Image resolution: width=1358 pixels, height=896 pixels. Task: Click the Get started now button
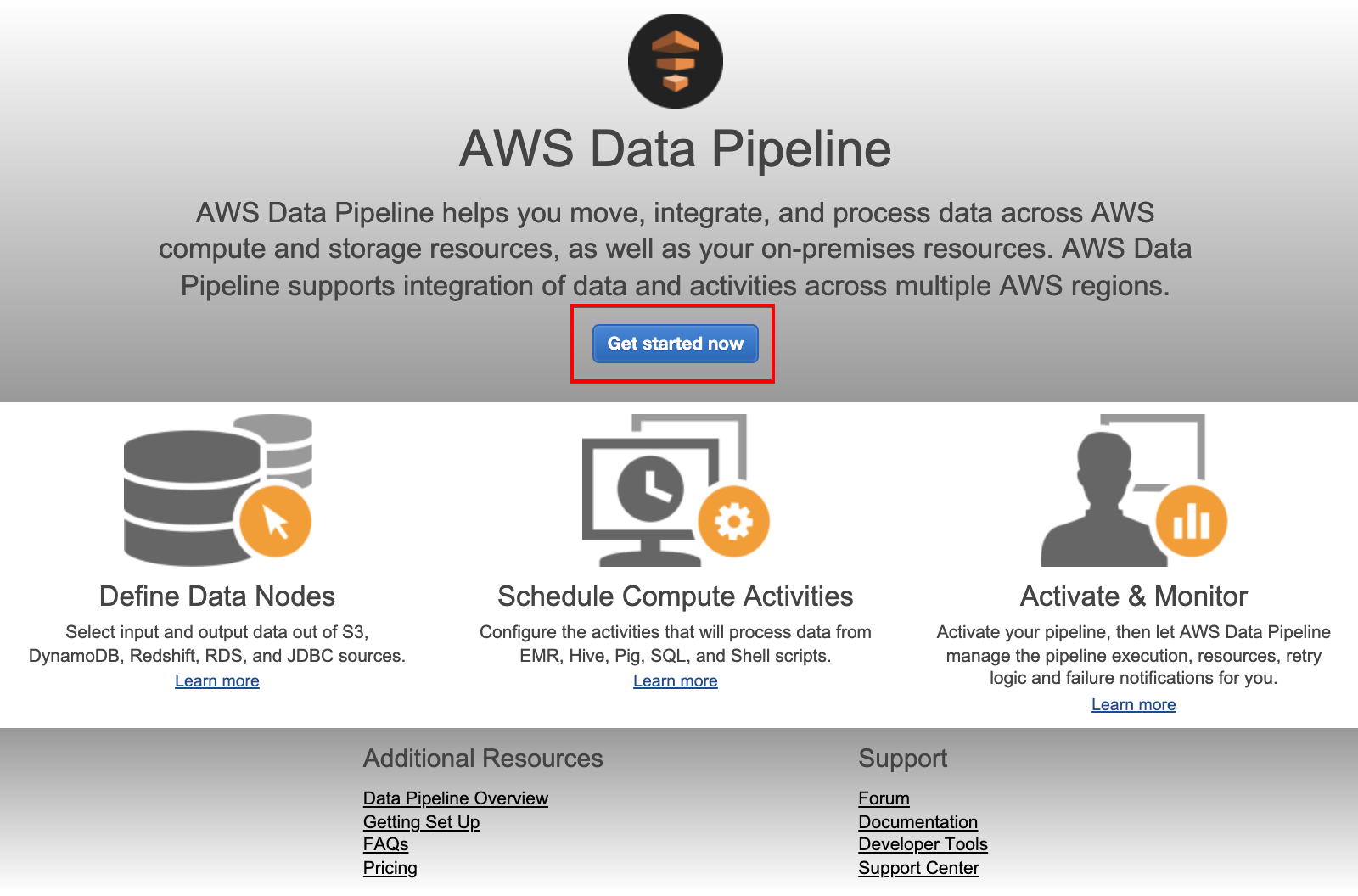point(676,344)
